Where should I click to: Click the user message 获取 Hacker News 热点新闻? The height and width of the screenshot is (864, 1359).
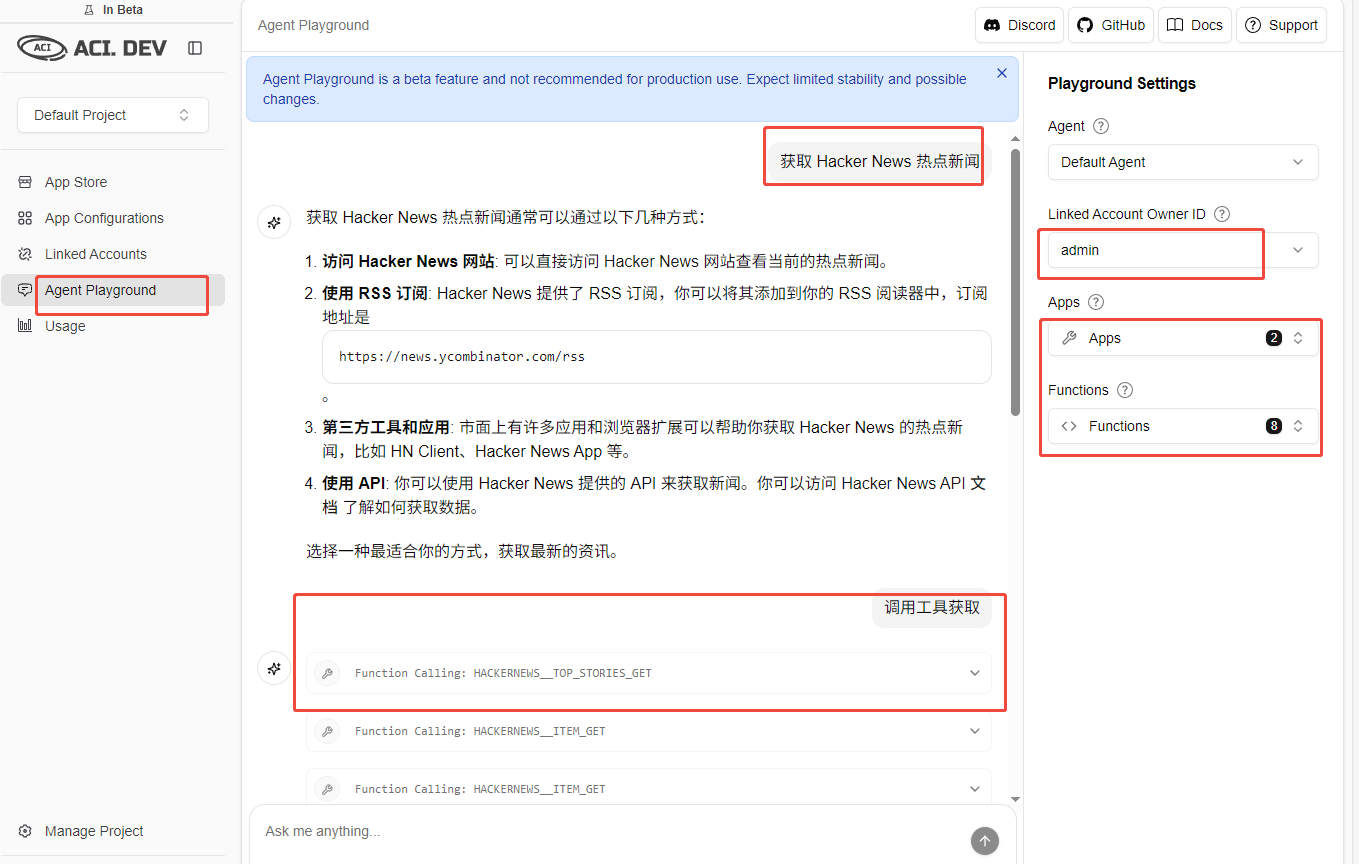coord(880,161)
